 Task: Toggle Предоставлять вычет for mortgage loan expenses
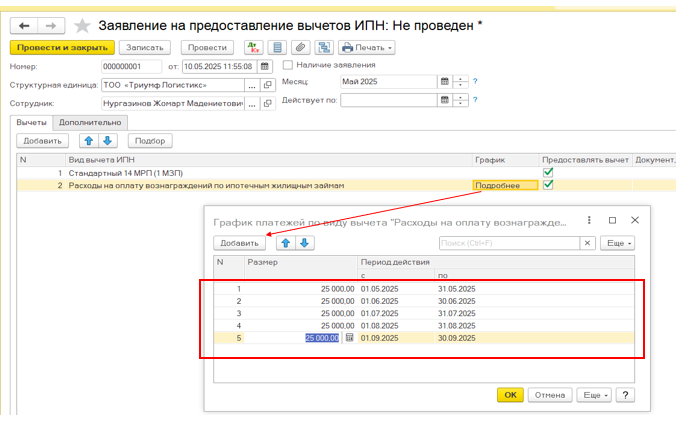pos(547,185)
